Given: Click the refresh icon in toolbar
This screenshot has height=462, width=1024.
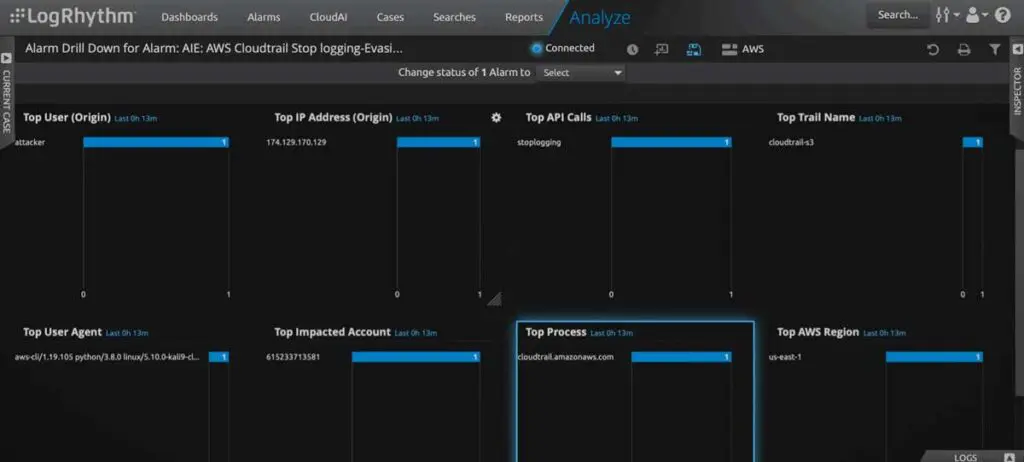Looking at the screenshot, I should coord(933,50).
